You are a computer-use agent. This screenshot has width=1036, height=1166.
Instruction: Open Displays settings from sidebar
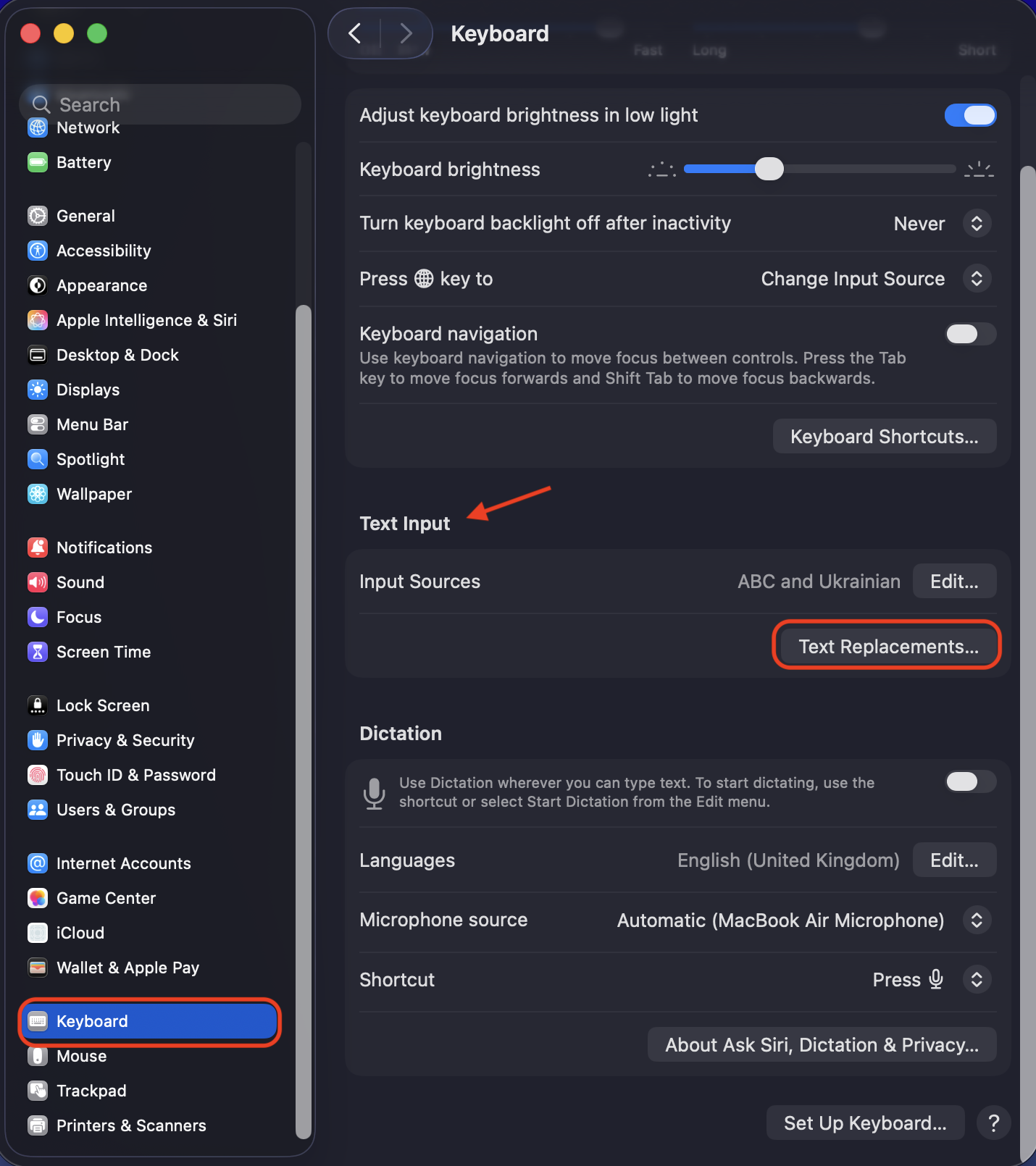(38, 390)
